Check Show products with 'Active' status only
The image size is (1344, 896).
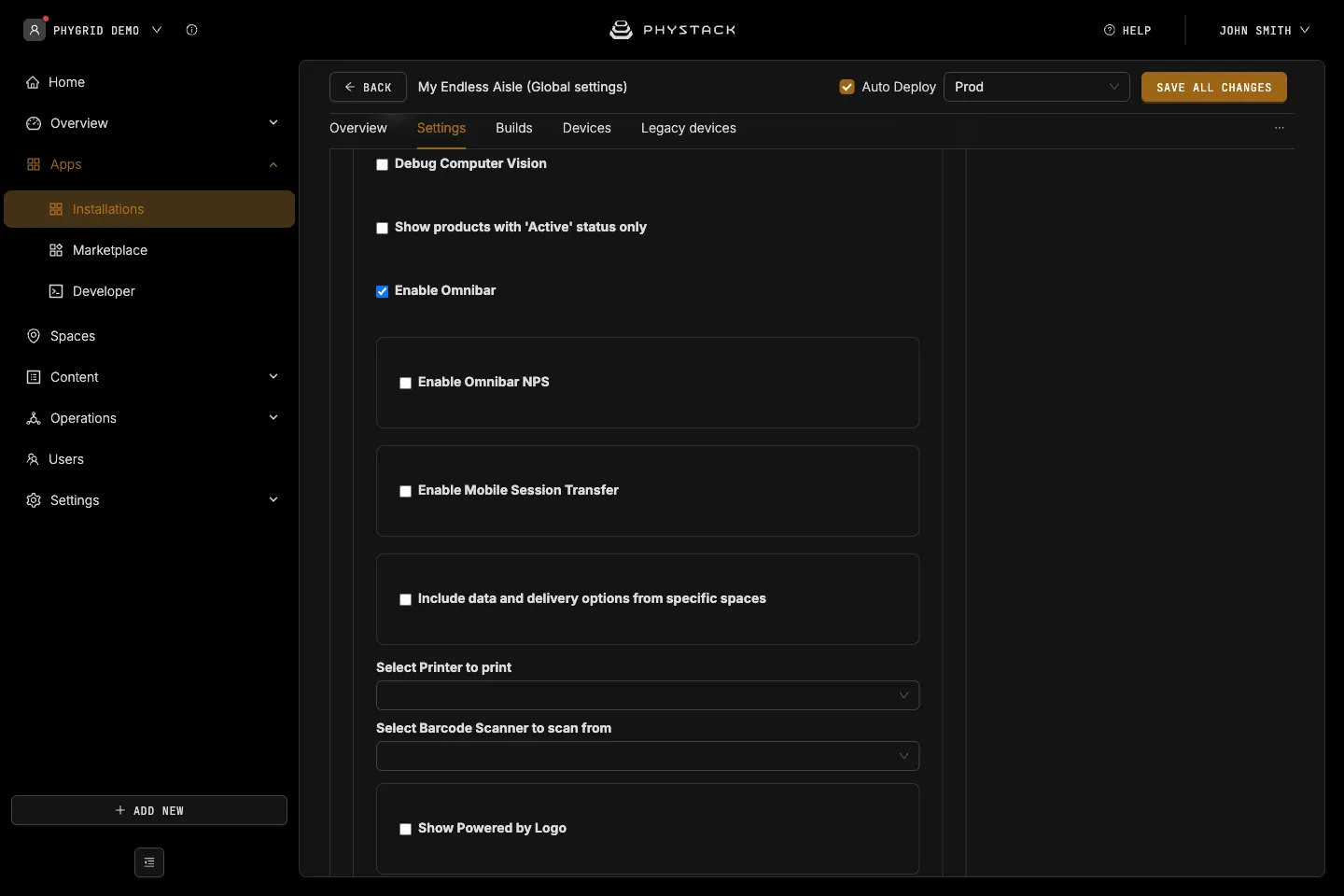tap(382, 228)
